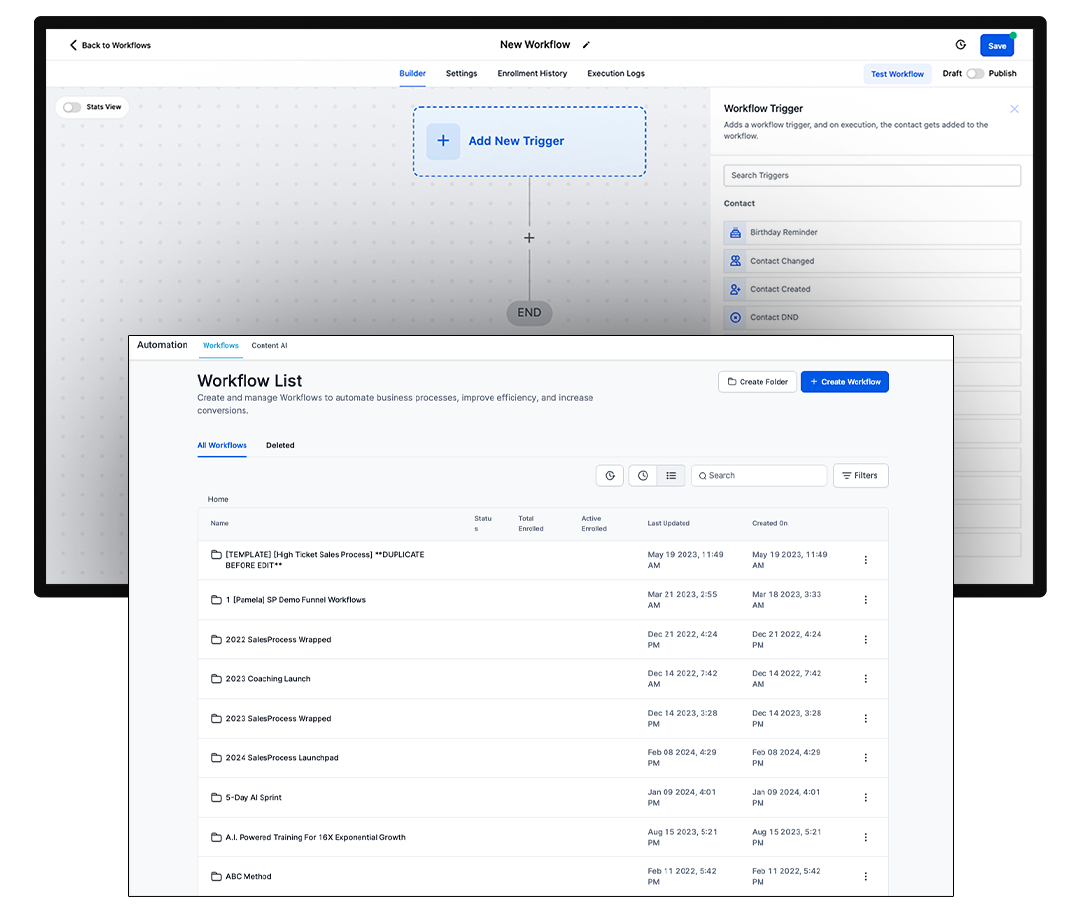Click the Last Updated column header
This screenshot has height=912, width=1080.
click(668, 524)
